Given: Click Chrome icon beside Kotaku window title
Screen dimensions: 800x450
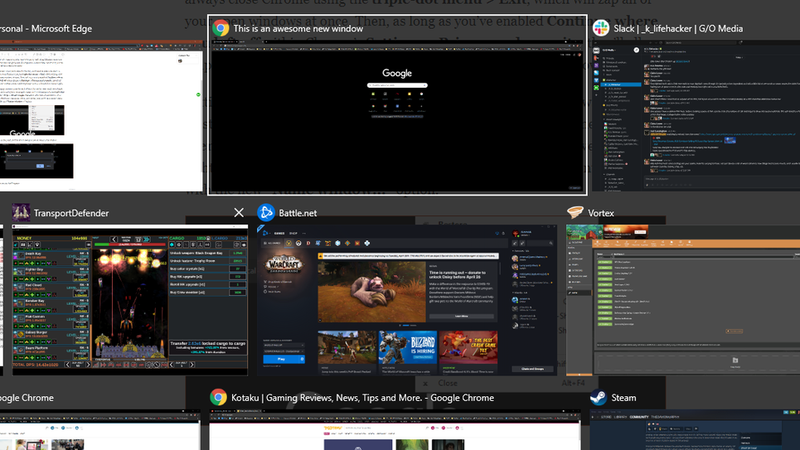Looking at the screenshot, I should (x=218, y=397).
